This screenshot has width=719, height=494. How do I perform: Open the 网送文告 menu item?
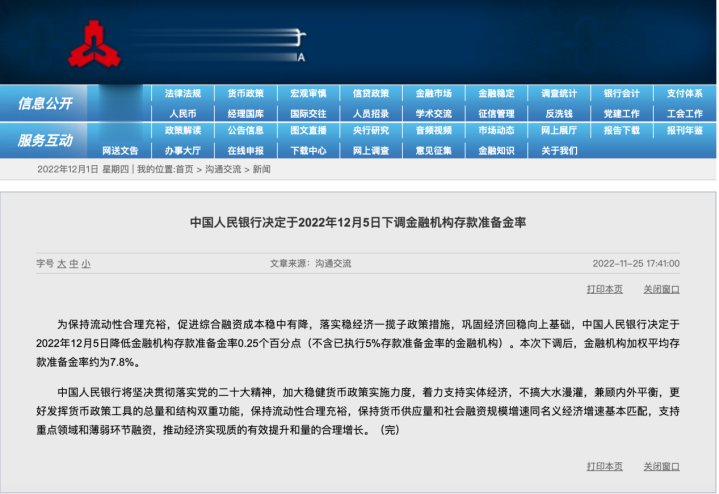[120, 150]
